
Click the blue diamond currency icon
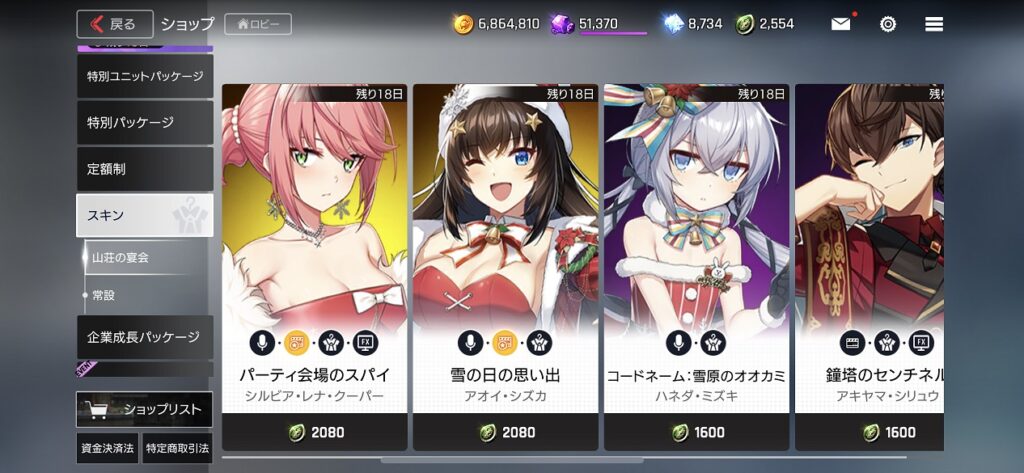click(673, 24)
